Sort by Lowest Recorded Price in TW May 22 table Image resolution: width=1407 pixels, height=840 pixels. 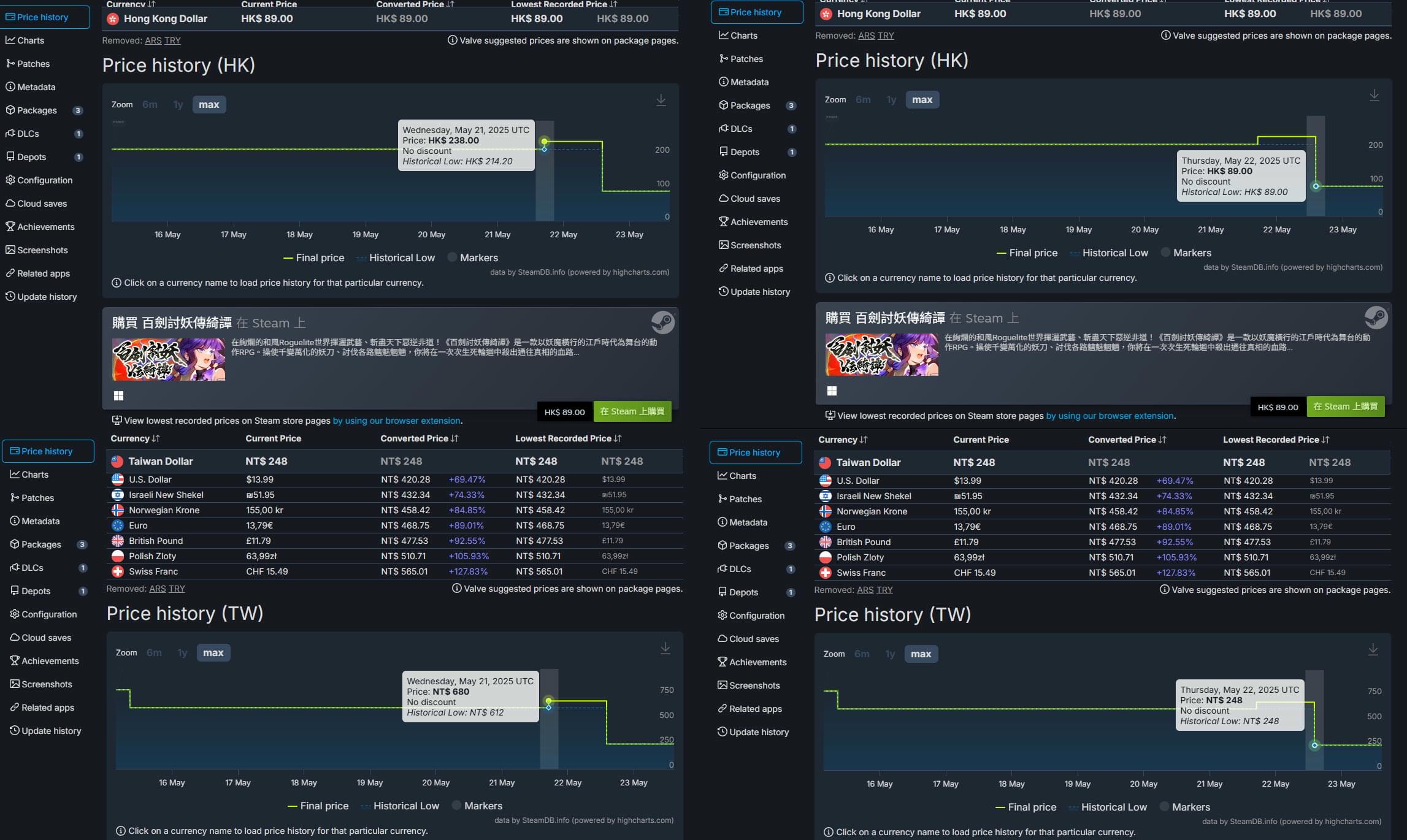pos(1276,440)
